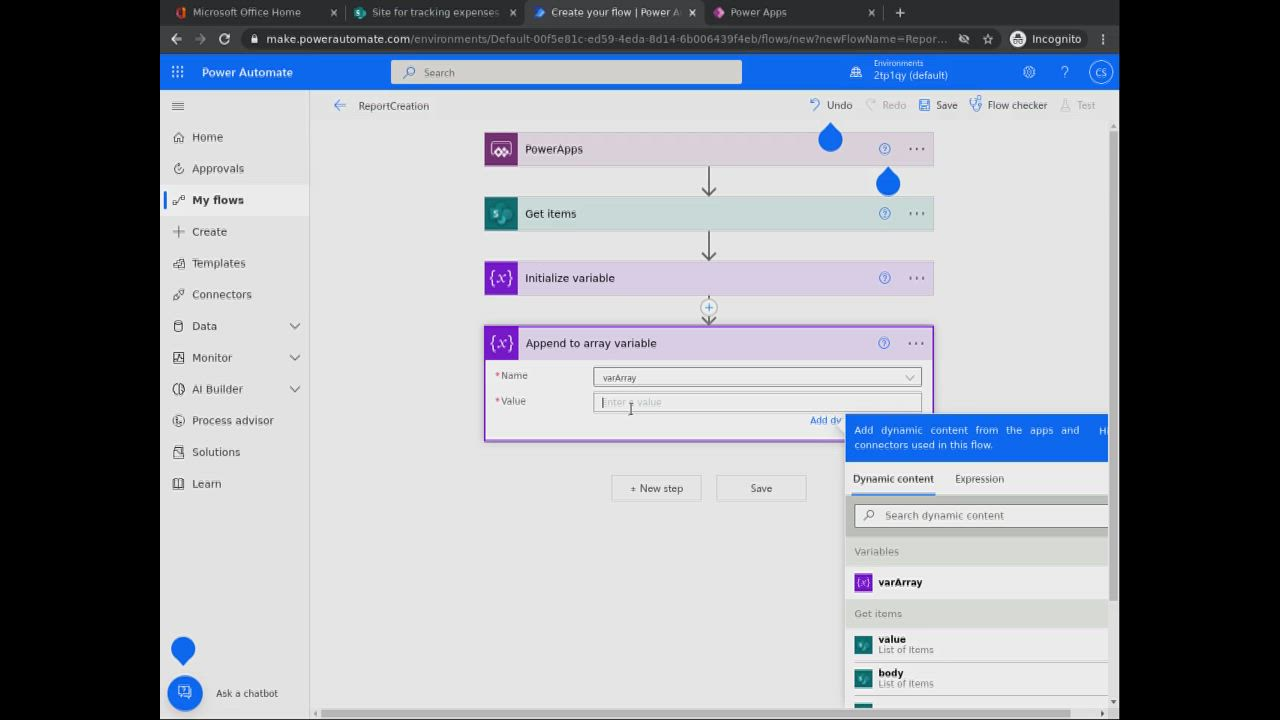This screenshot has height=720, width=1280.
Task: Insert the varArray dynamic content
Action: coord(977,582)
